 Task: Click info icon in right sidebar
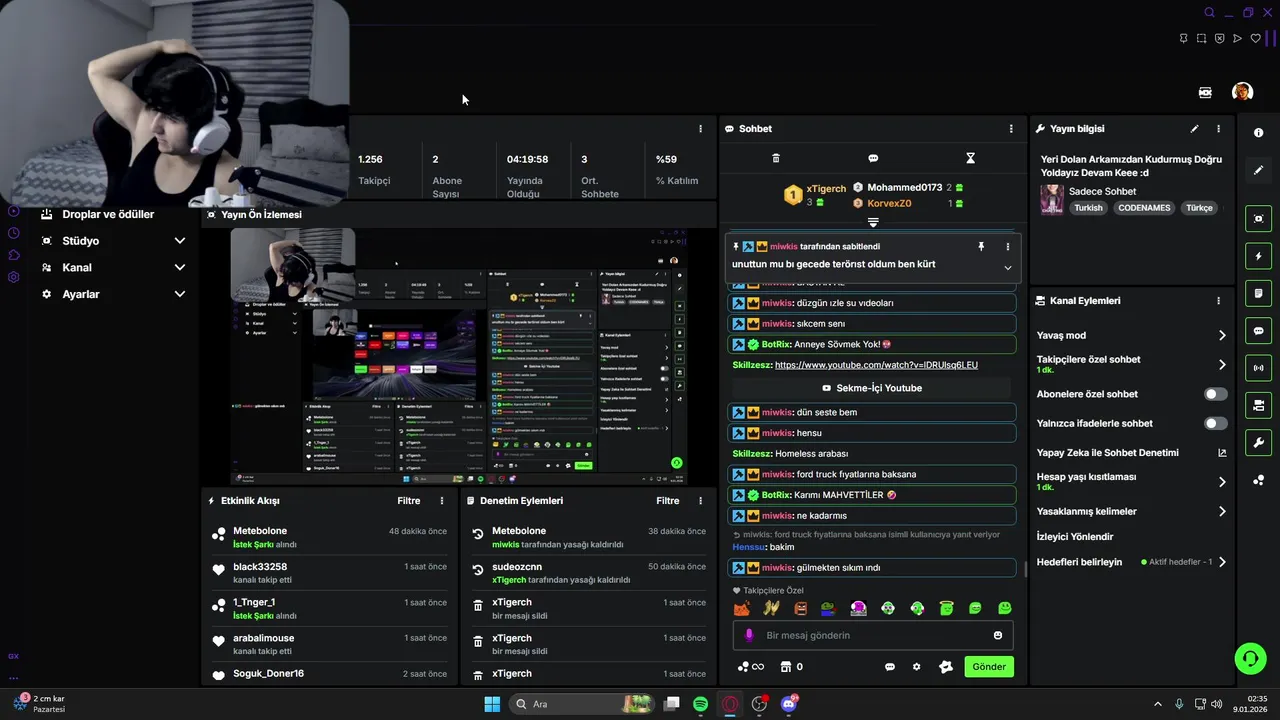[1258, 133]
